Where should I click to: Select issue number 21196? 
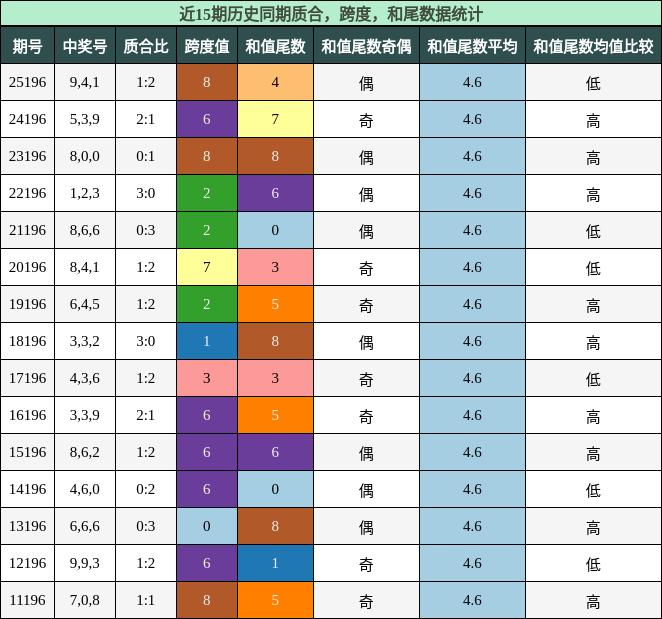[x=27, y=230]
